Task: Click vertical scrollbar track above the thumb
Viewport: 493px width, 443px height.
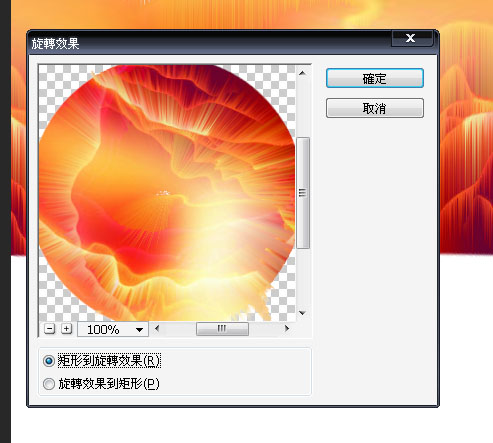Action: pos(303,108)
